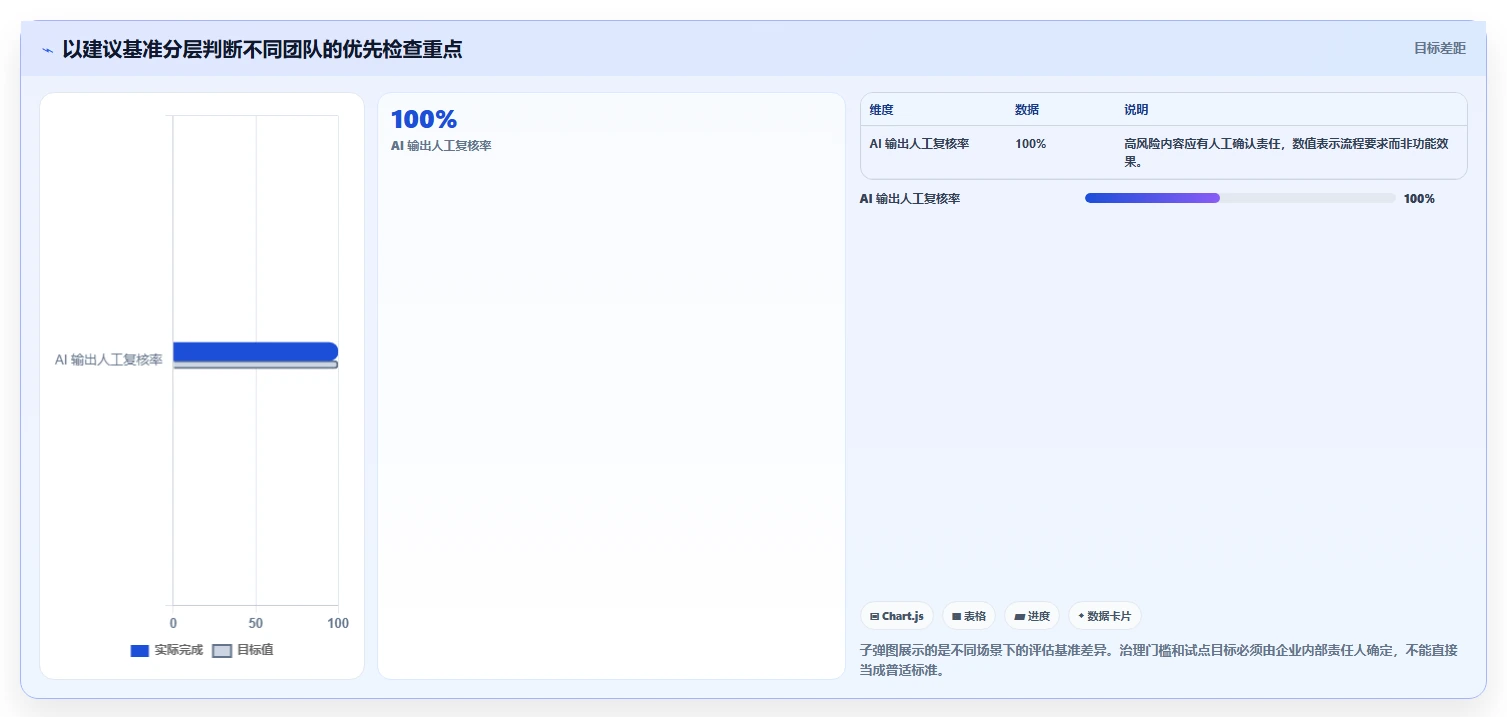Viewport: 1507px width, 717px height.
Task: Click the blue 实际完成 legend swatch
Action: (139, 651)
